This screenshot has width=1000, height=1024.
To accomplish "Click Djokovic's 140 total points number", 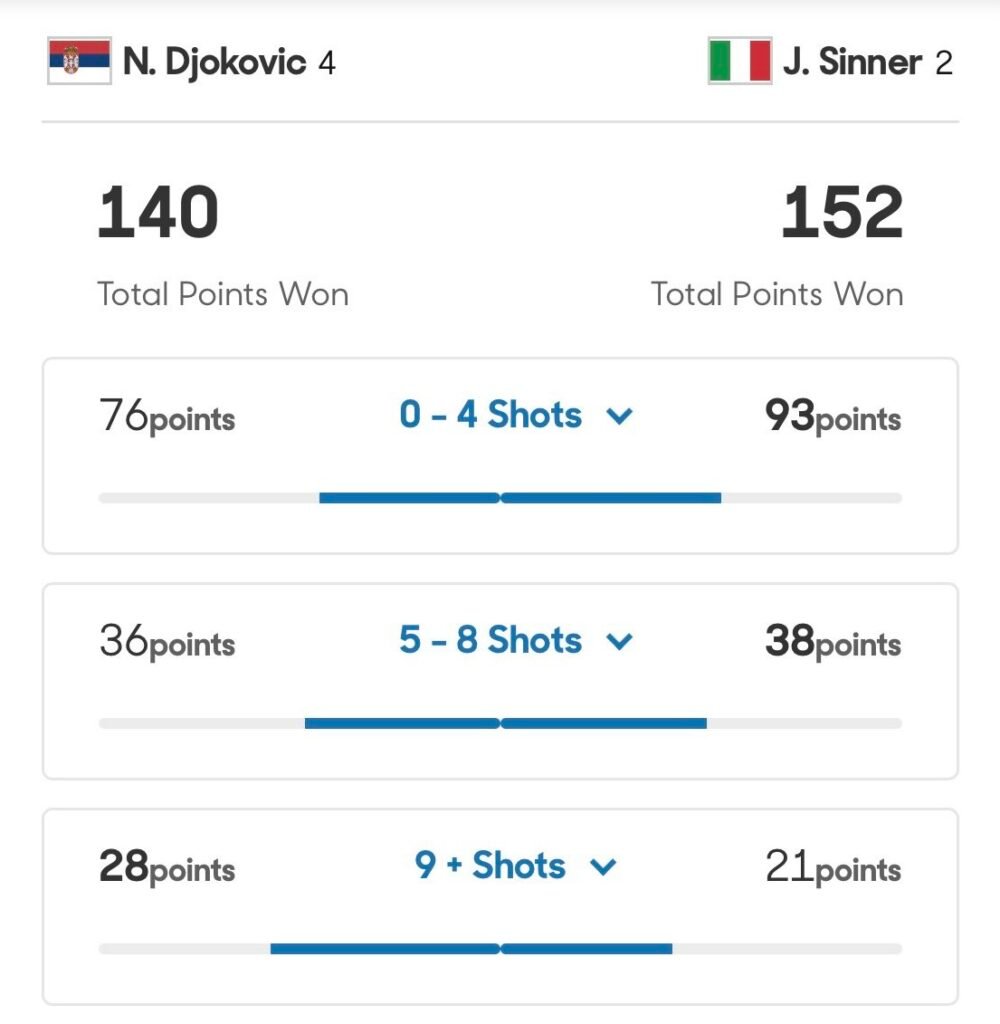I will [x=158, y=213].
